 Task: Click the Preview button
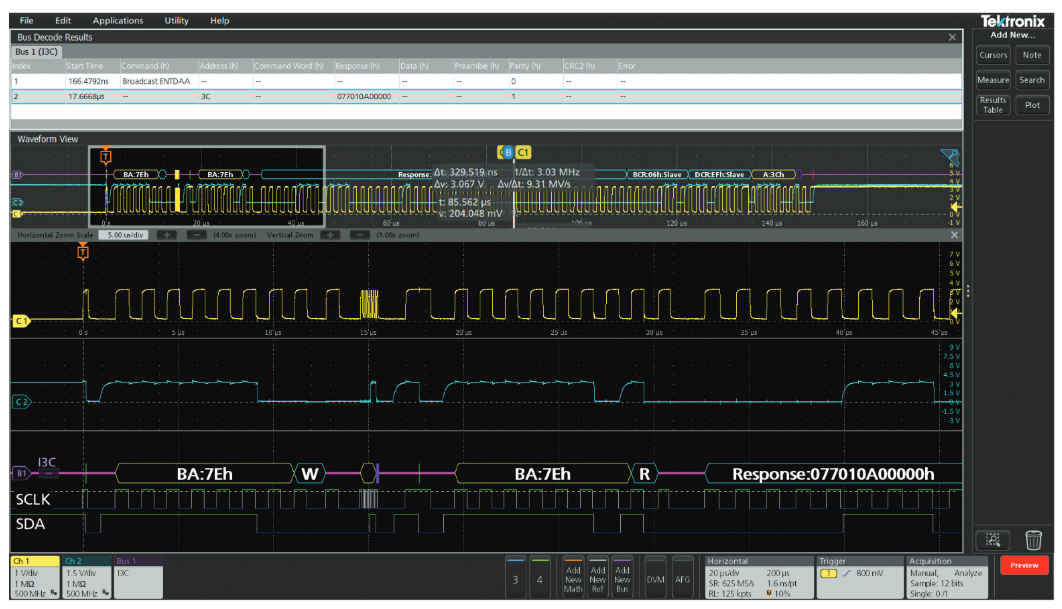[1024, 565]
